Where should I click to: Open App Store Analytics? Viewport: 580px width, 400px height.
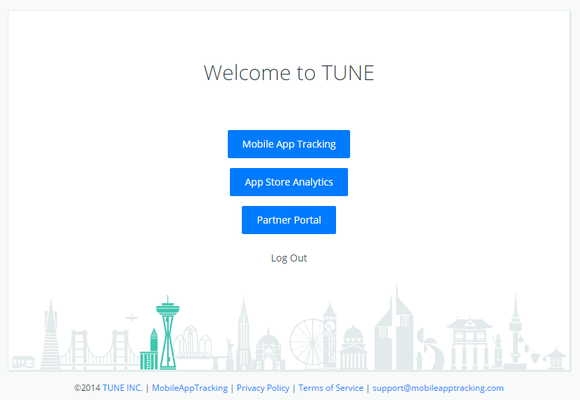[289, 182]
